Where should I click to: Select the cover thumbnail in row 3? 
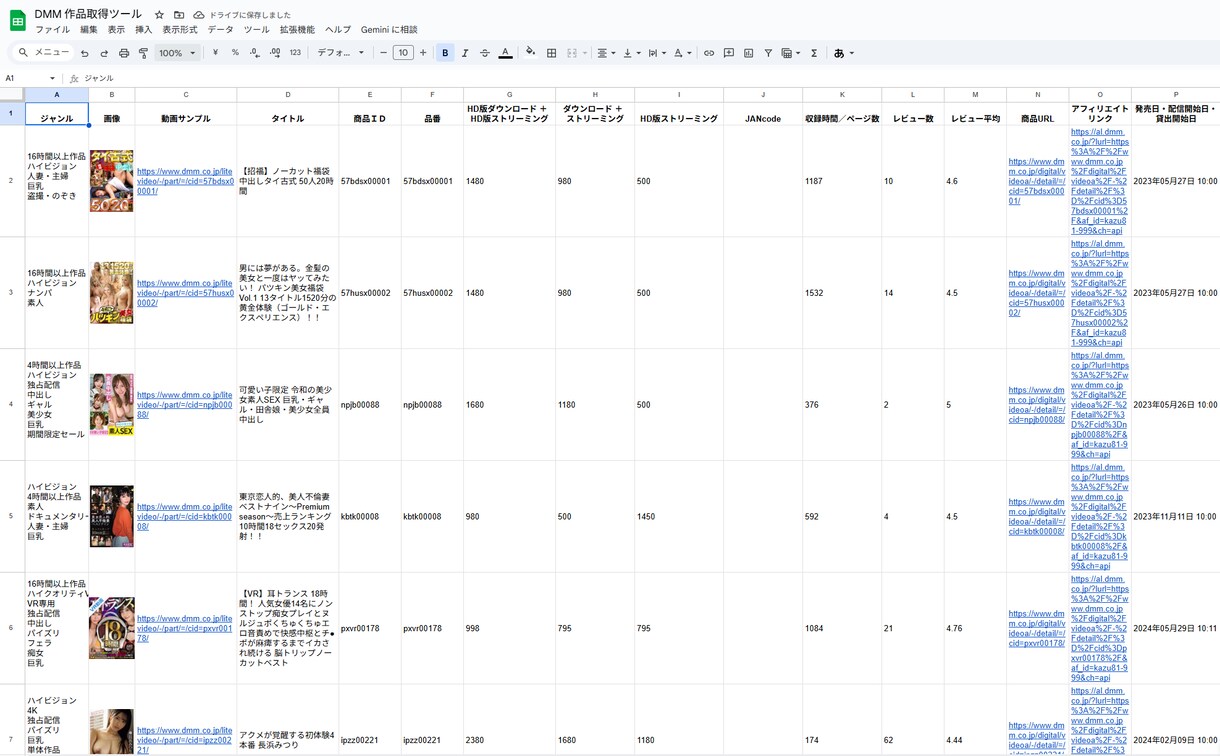[x=111, y=293]
